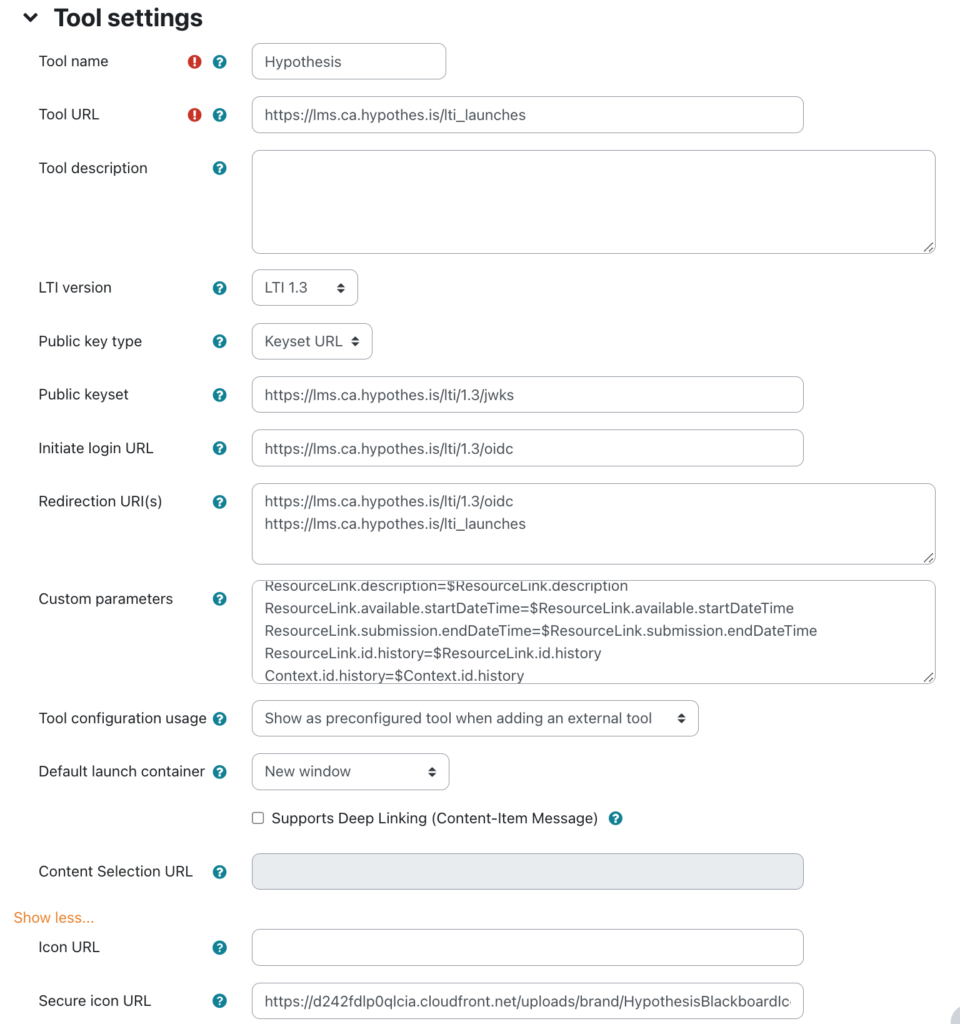Open help for the Tool name field
This screenshot has width=960, height=1024.
219,61
